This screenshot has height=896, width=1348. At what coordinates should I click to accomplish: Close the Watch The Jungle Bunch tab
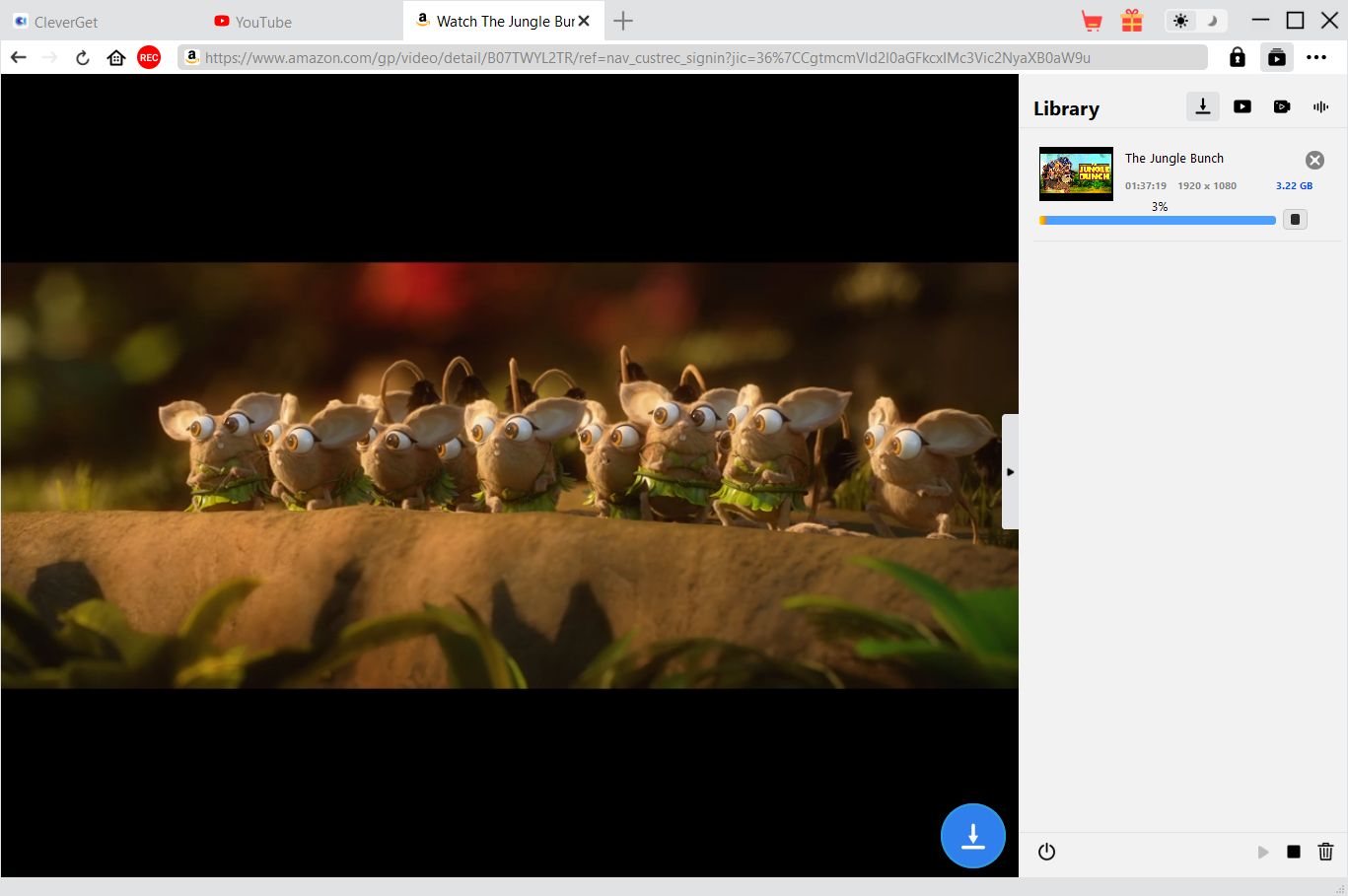pos(584,21)
